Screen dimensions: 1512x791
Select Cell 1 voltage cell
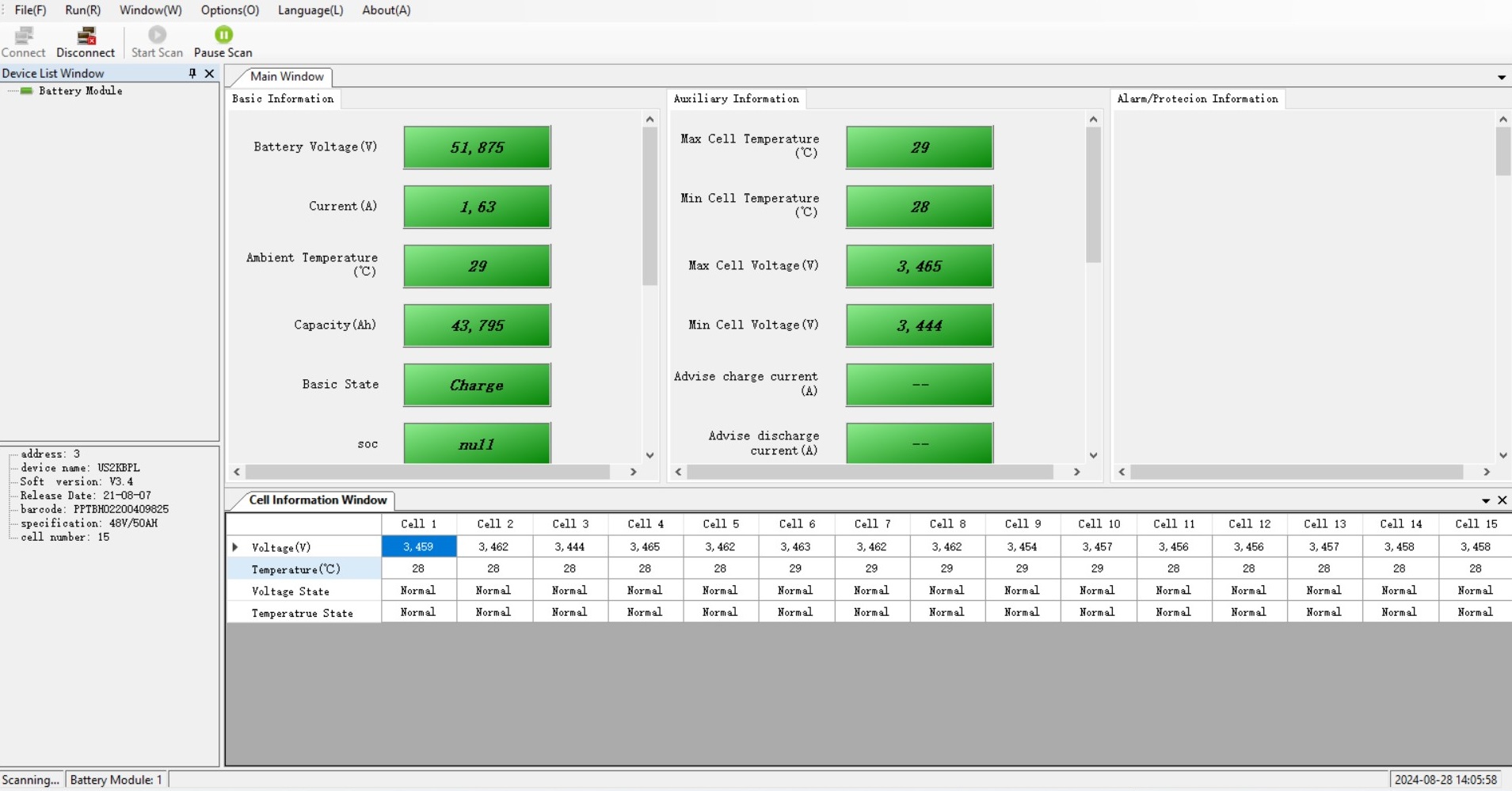coord(418,547)
